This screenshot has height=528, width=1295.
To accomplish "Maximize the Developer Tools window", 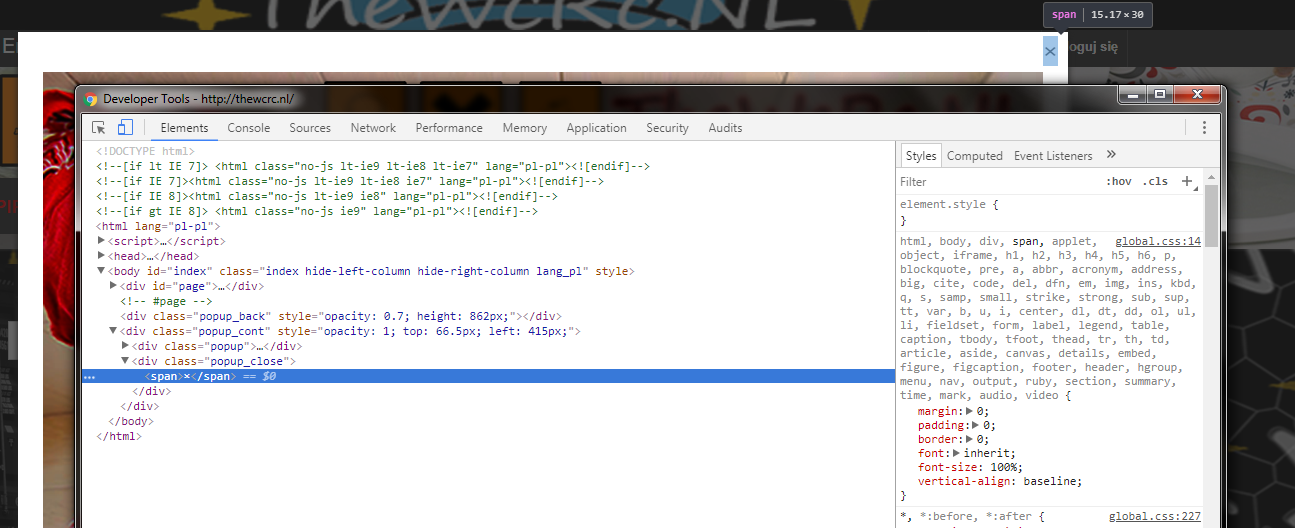I will [1159, 95].
